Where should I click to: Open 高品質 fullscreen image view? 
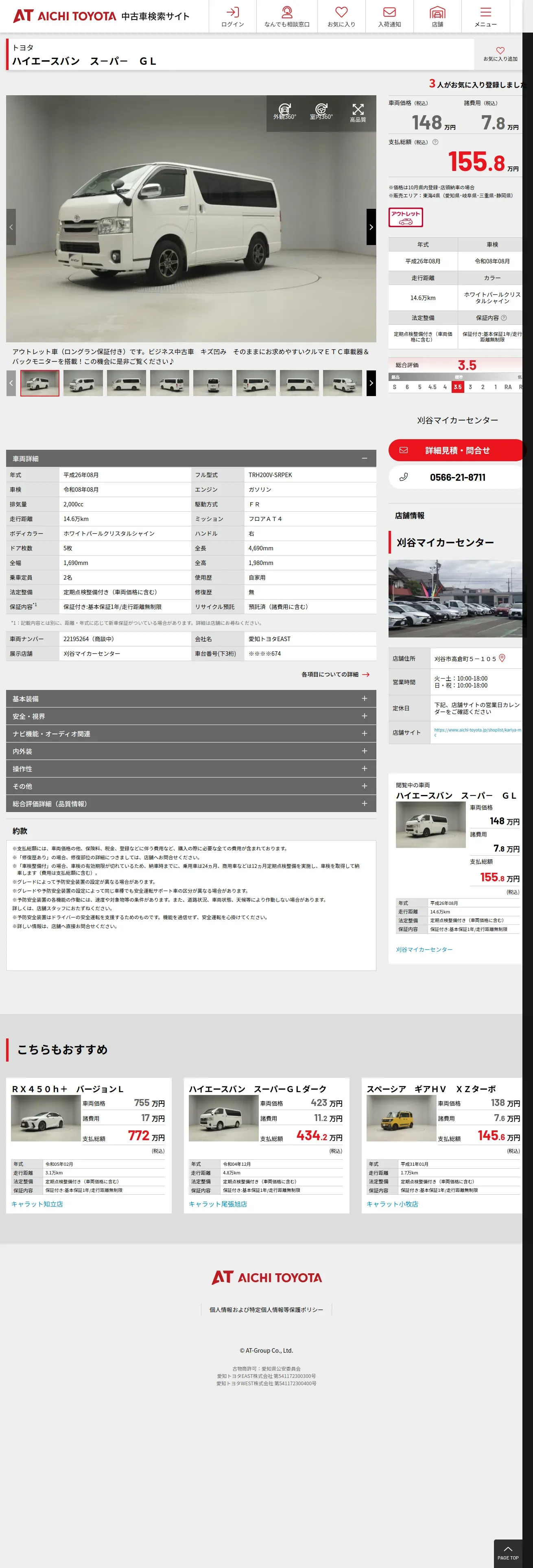point(358,112)
